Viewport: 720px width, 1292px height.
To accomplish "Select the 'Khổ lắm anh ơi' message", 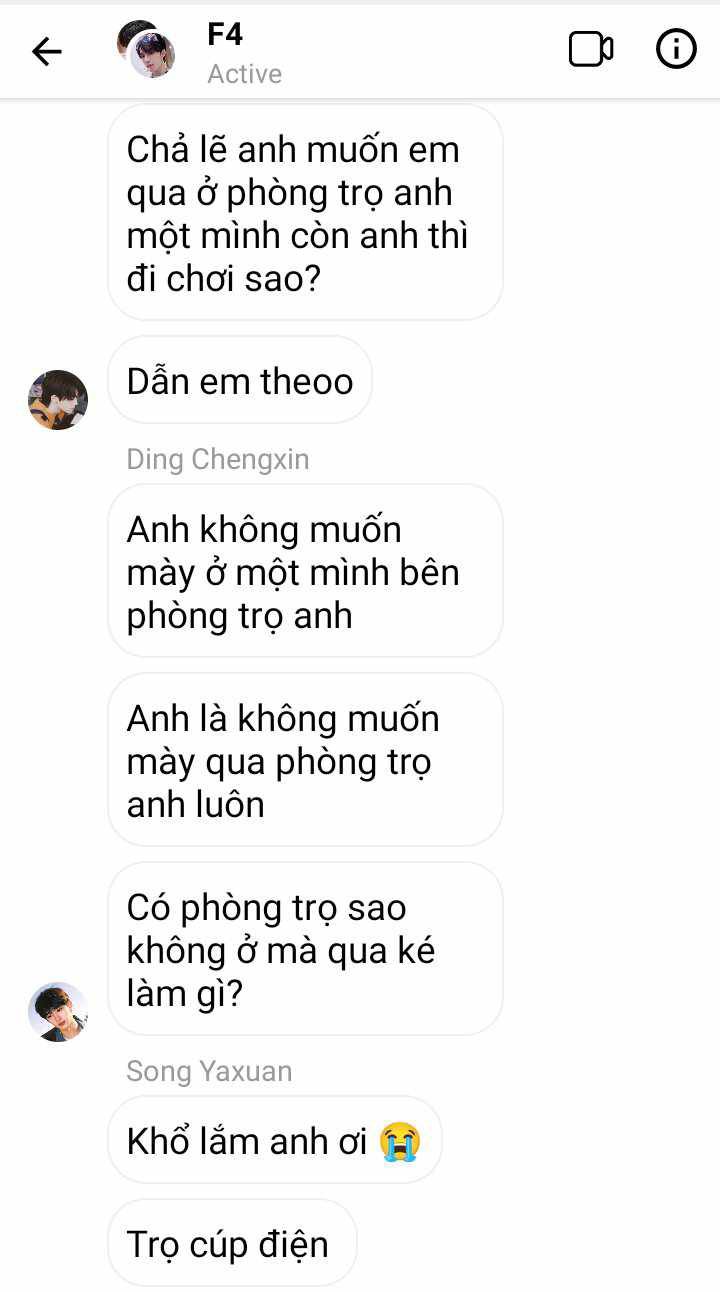I will point(275,1140).
